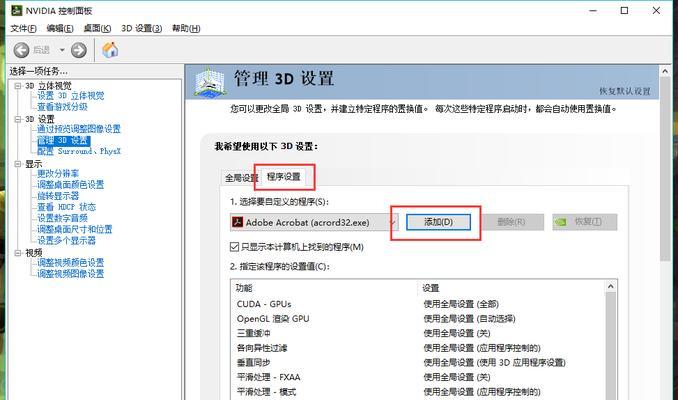Viewport: 678px width, 400px height.
Task: Open 调整桌面尺寸和位置 task
Action: coord(74,229)
